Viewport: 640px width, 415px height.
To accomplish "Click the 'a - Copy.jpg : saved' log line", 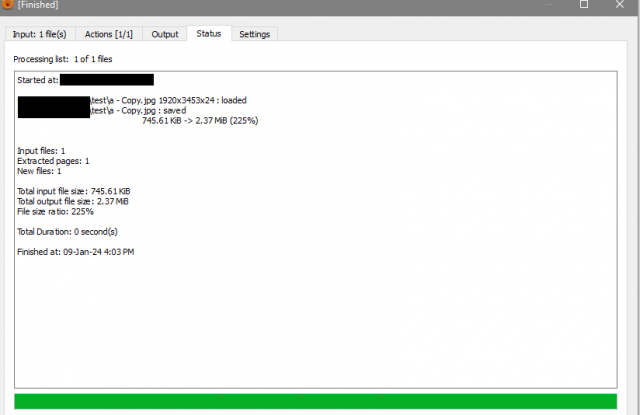I will (x=138, y=111).
